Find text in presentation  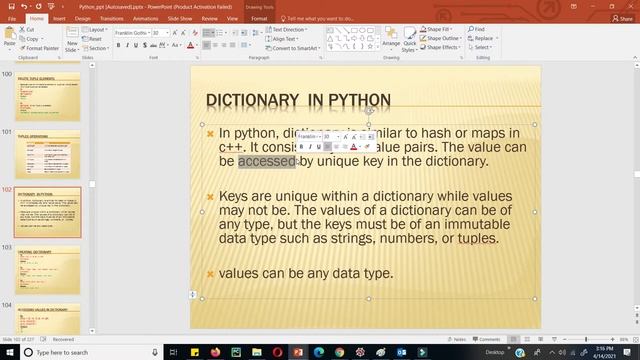(x=476, y=29)
